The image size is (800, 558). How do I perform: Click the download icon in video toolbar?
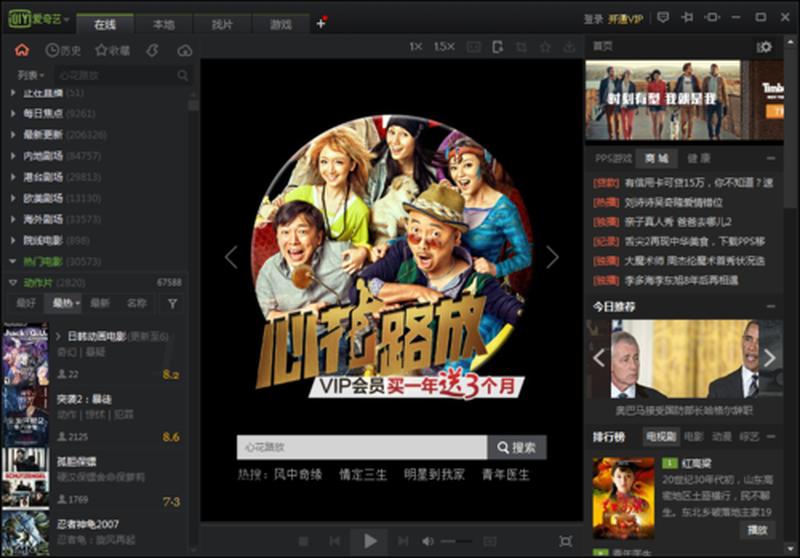pyautogui.click(x=569, y=47)
